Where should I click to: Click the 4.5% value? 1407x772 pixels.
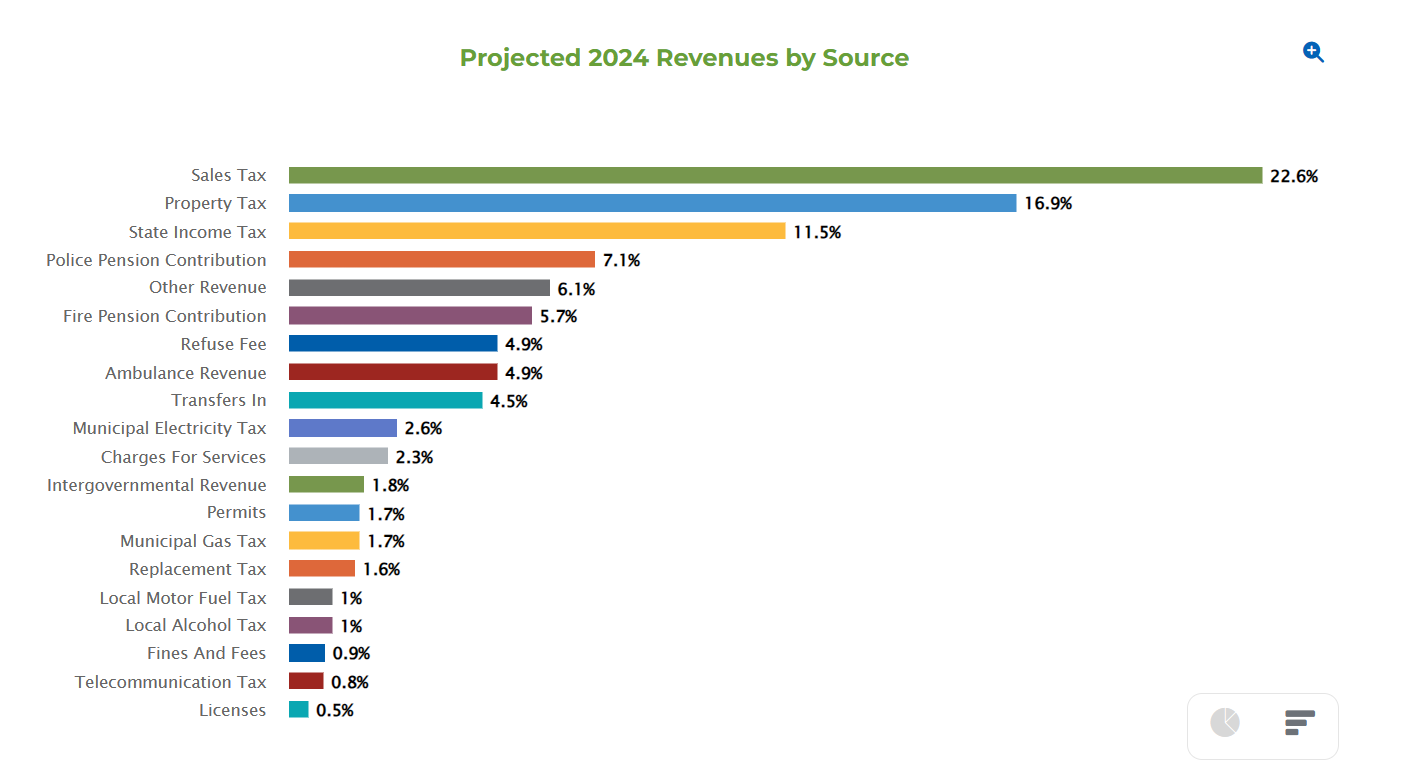[509, 401]
